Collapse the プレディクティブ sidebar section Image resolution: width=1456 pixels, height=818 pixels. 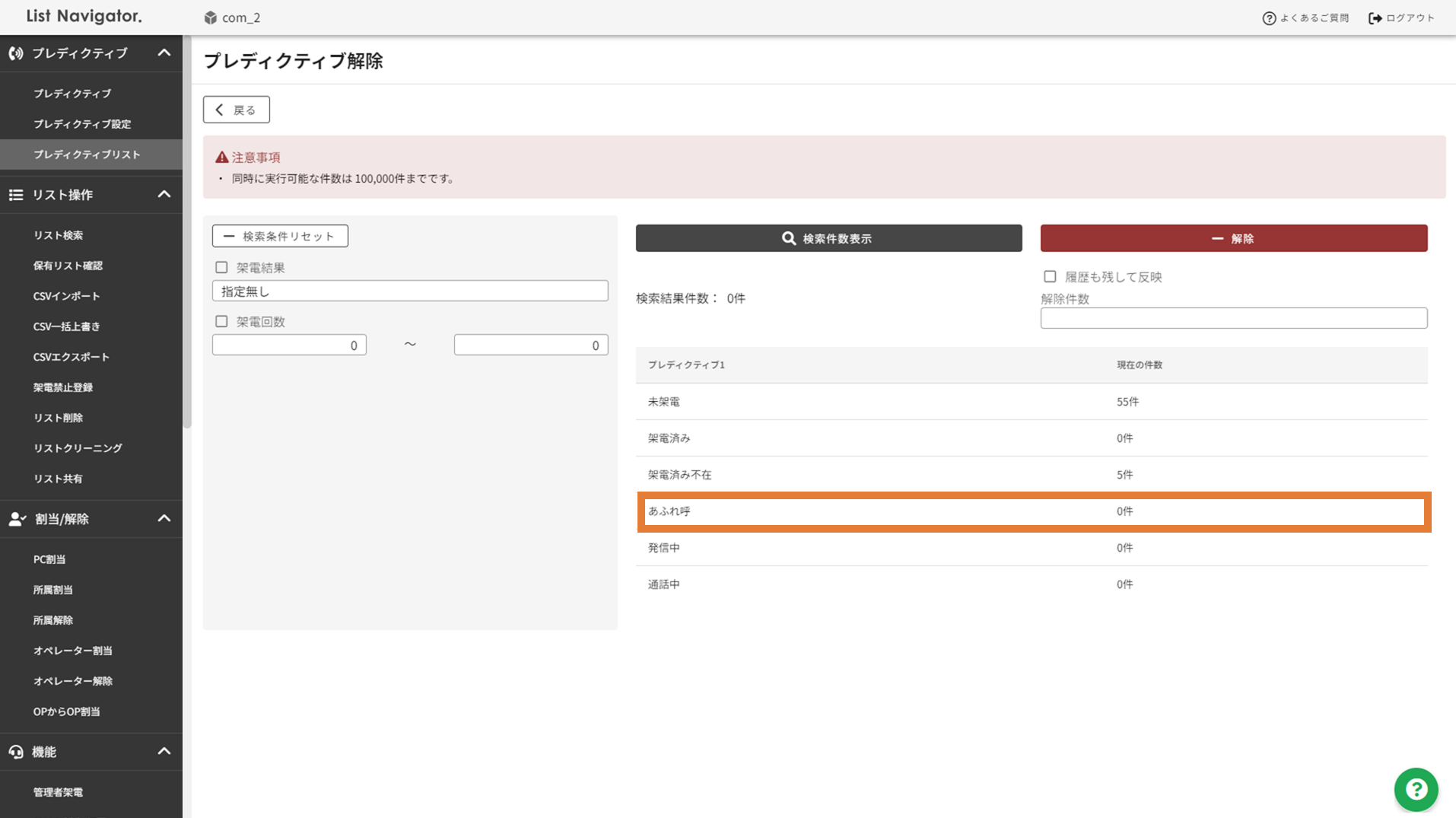(x=164, y=53)
